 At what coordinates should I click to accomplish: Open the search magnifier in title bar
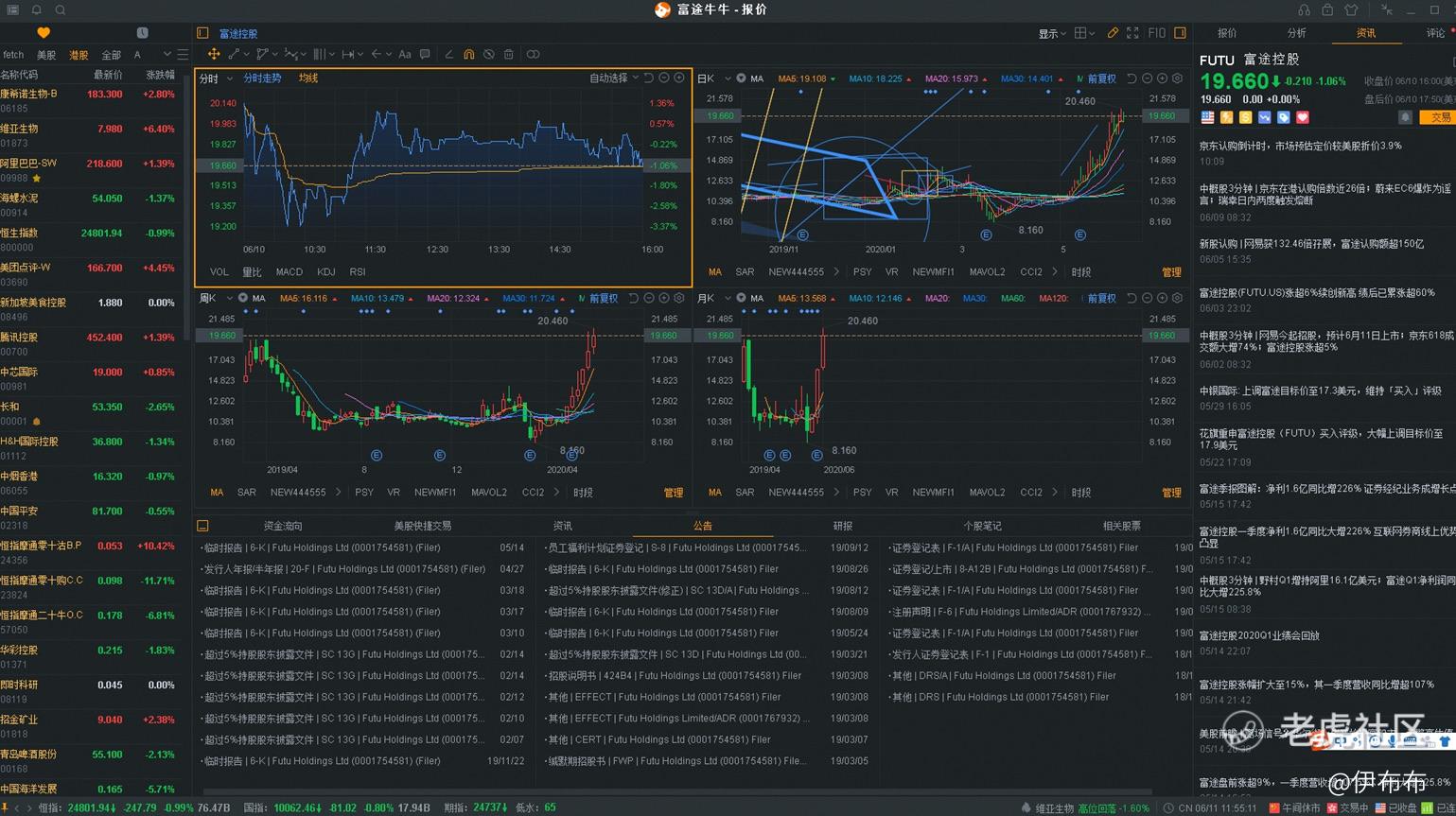point(61,9)
